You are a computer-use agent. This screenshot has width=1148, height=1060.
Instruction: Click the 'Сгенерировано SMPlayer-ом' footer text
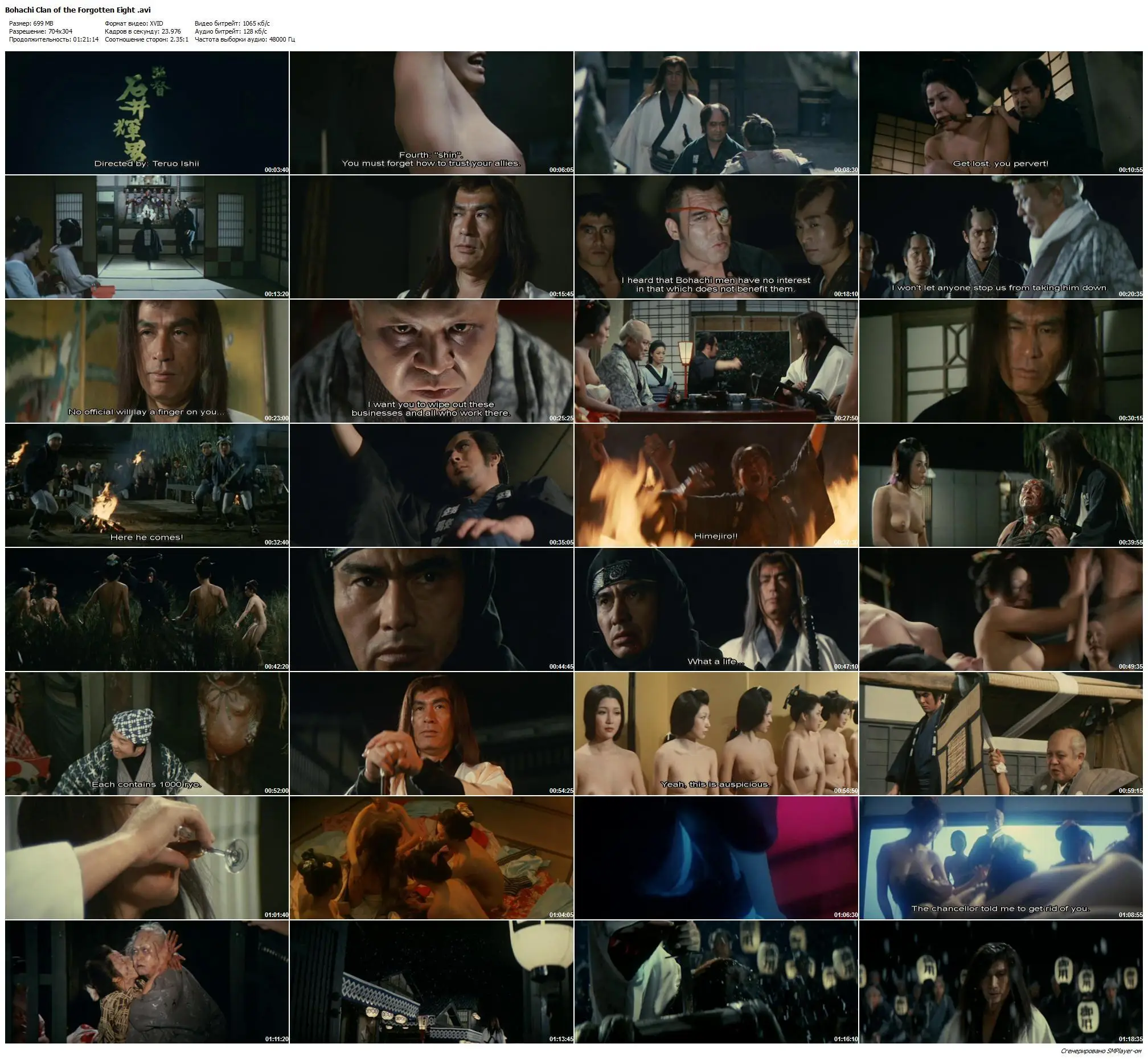point(1101,1051)
